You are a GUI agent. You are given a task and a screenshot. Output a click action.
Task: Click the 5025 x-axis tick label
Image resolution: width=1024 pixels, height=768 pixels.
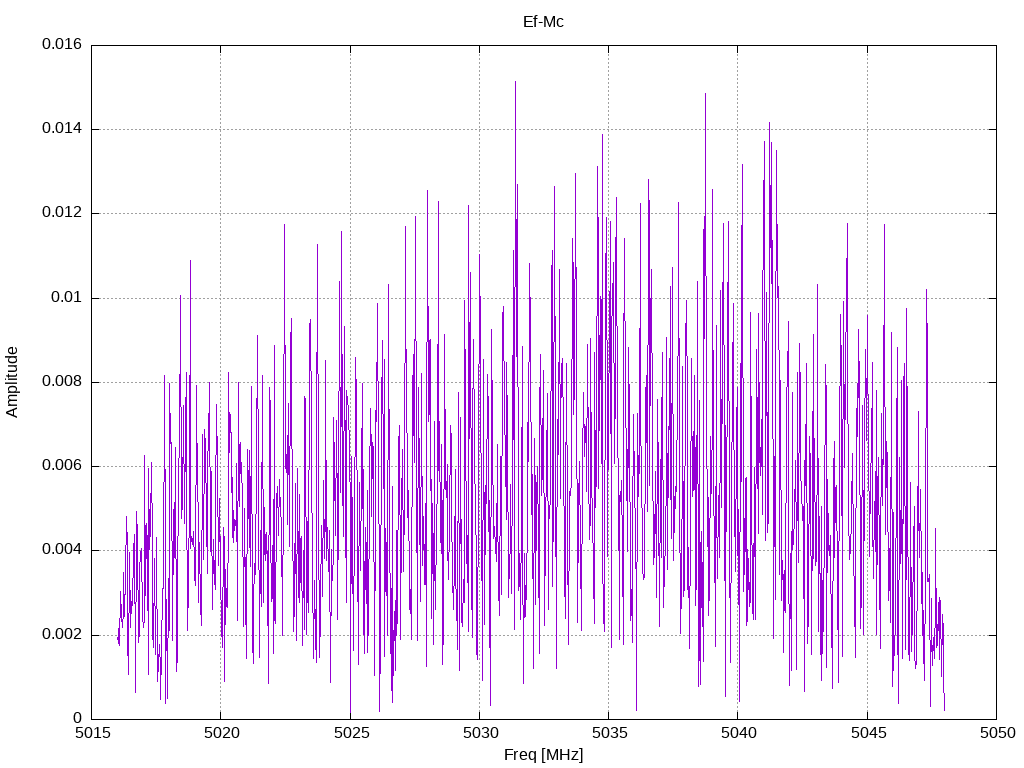pyautogui.click(x=351, y=733)
